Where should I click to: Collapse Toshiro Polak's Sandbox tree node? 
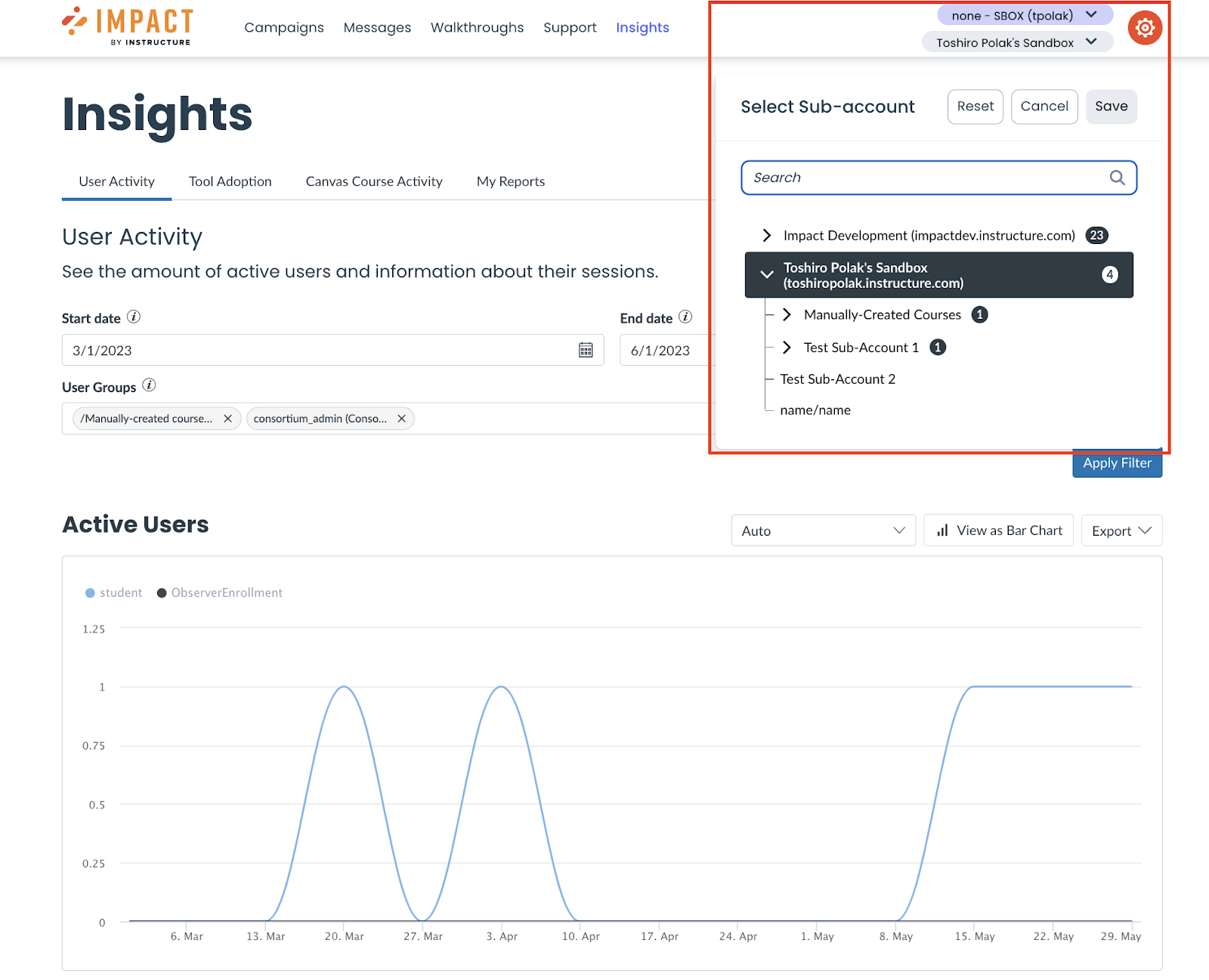767,274
